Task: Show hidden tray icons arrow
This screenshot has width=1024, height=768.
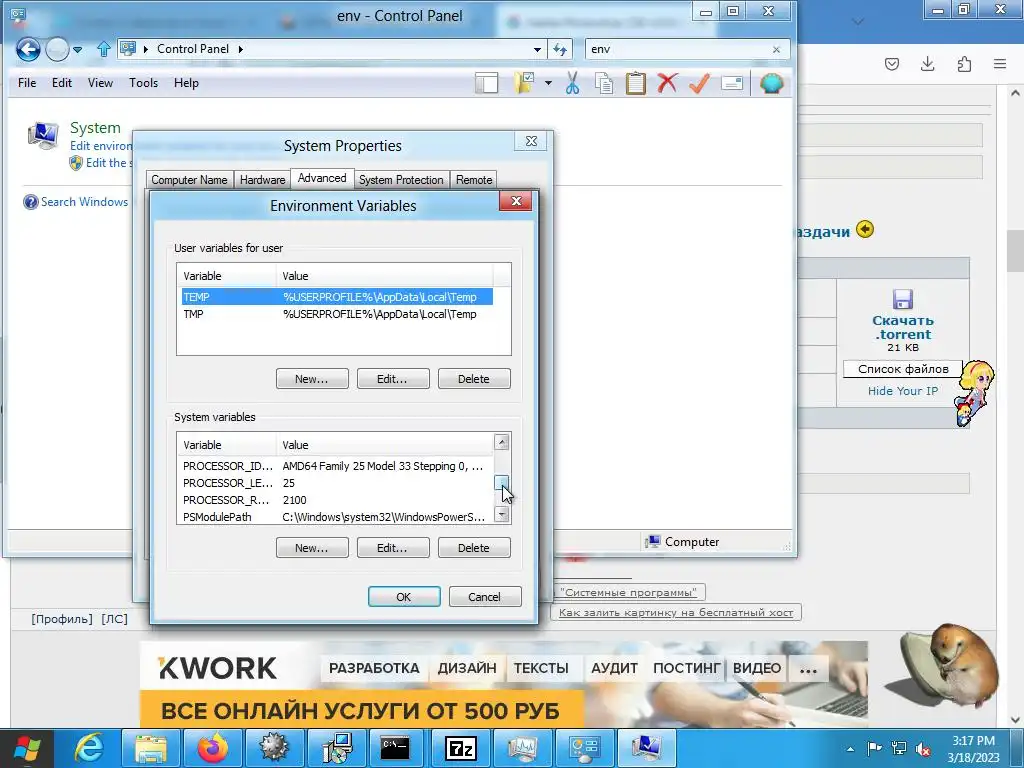Action: [850, 750]
